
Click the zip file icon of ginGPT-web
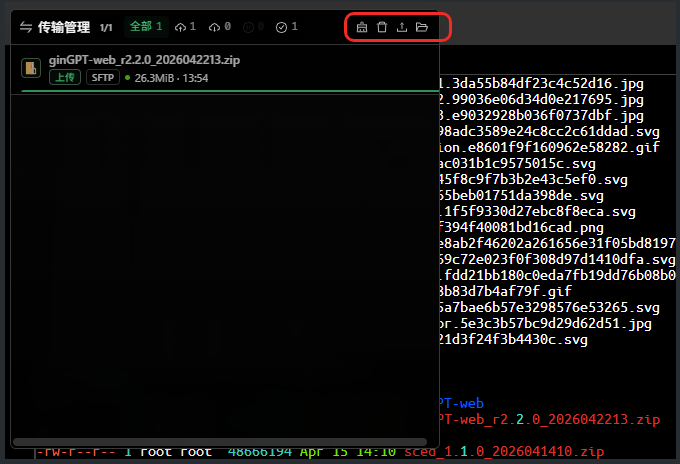[x=33, y=68]
